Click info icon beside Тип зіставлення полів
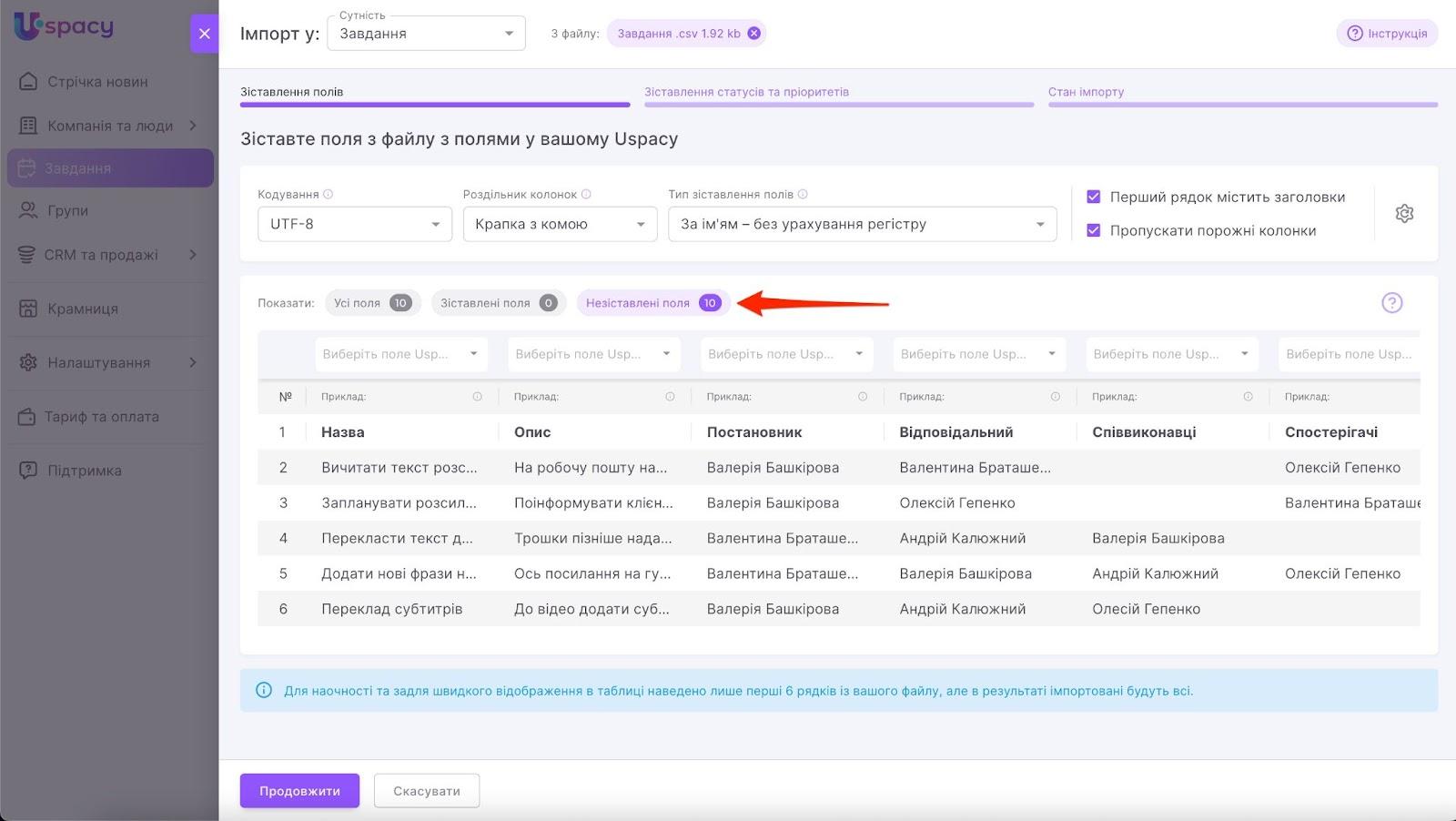 pos(803,195)
